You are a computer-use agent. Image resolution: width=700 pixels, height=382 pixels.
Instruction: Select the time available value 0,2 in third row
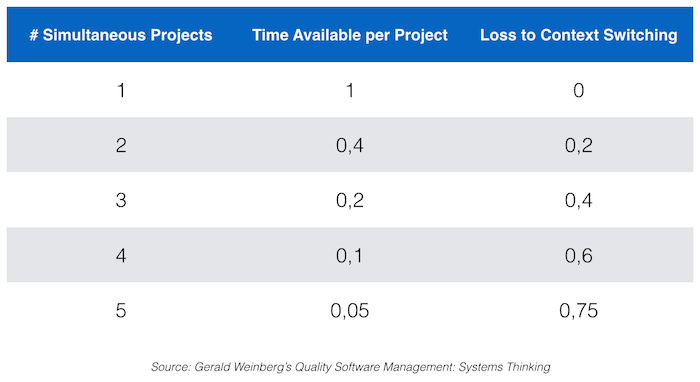(350, 200)
